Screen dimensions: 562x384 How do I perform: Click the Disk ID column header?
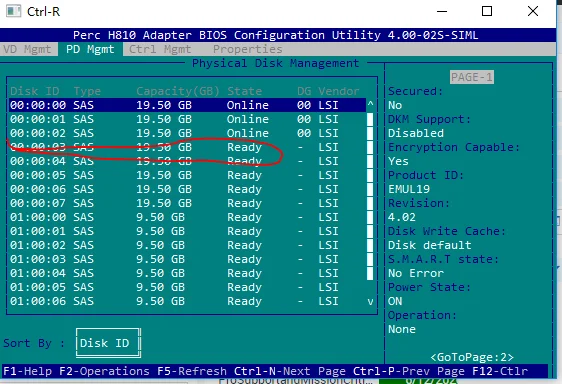pos(34,91)
